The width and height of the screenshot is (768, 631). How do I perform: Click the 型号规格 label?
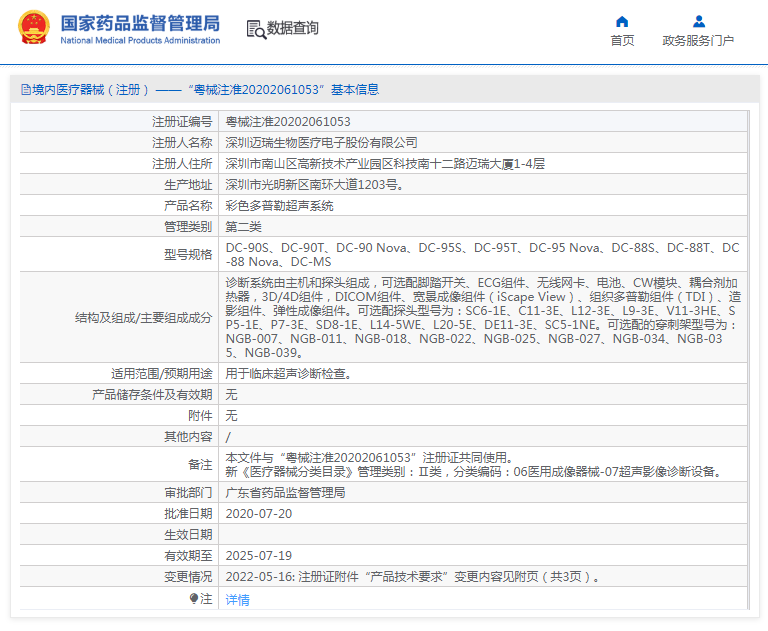[x=188, y=255]
